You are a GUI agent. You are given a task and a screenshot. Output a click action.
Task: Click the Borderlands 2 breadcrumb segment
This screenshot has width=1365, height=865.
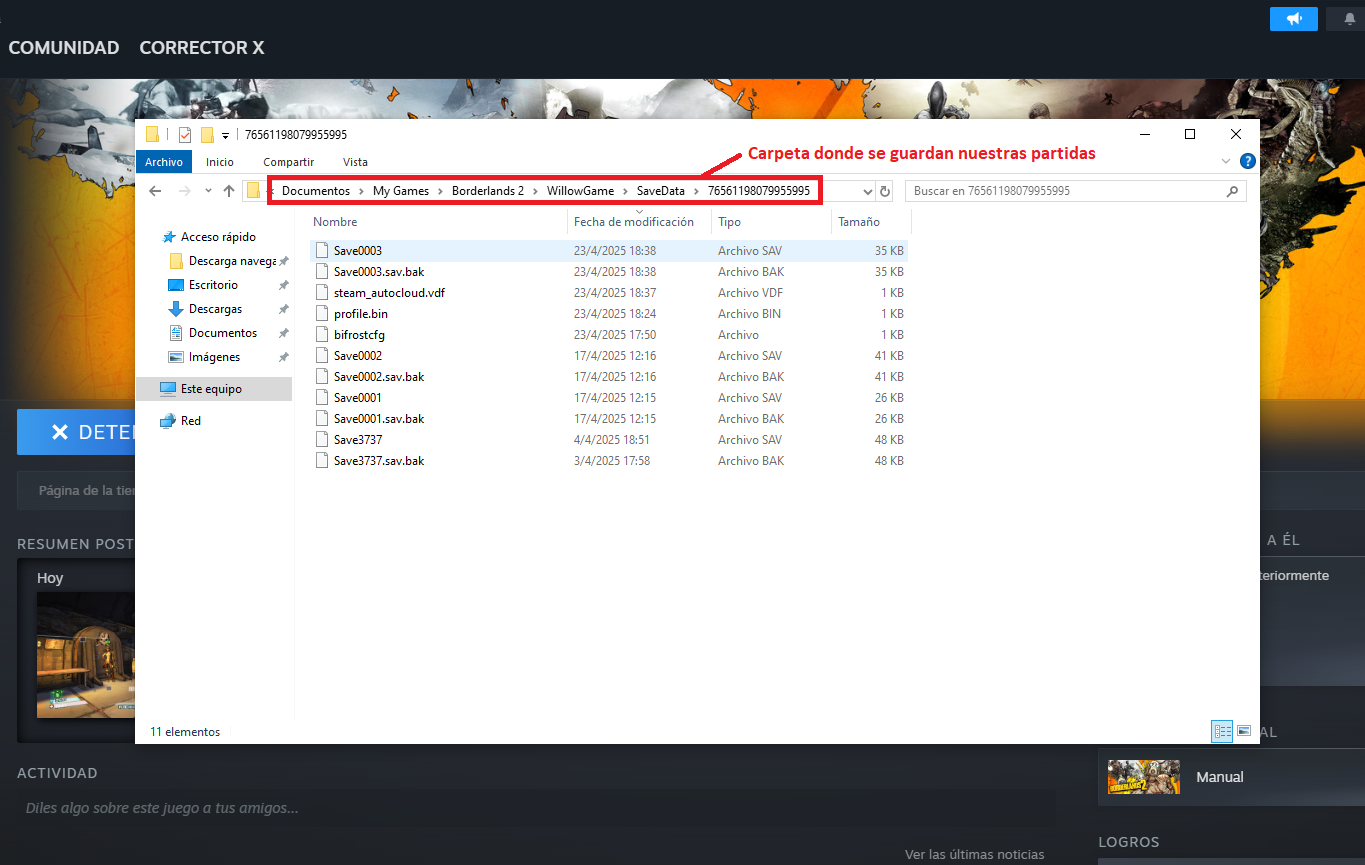click(488, 191)
